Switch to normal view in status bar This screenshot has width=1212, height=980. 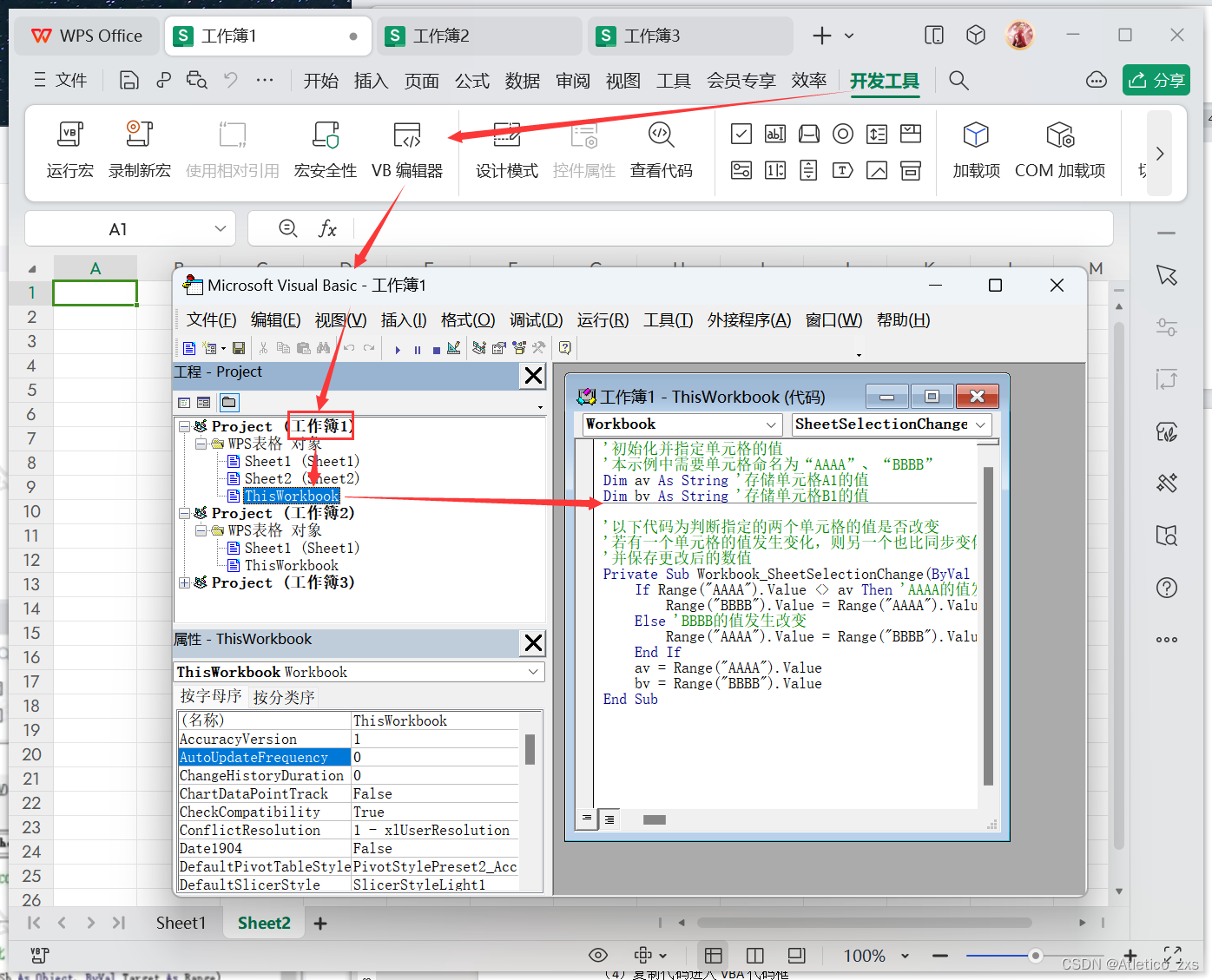click(714, 956)
